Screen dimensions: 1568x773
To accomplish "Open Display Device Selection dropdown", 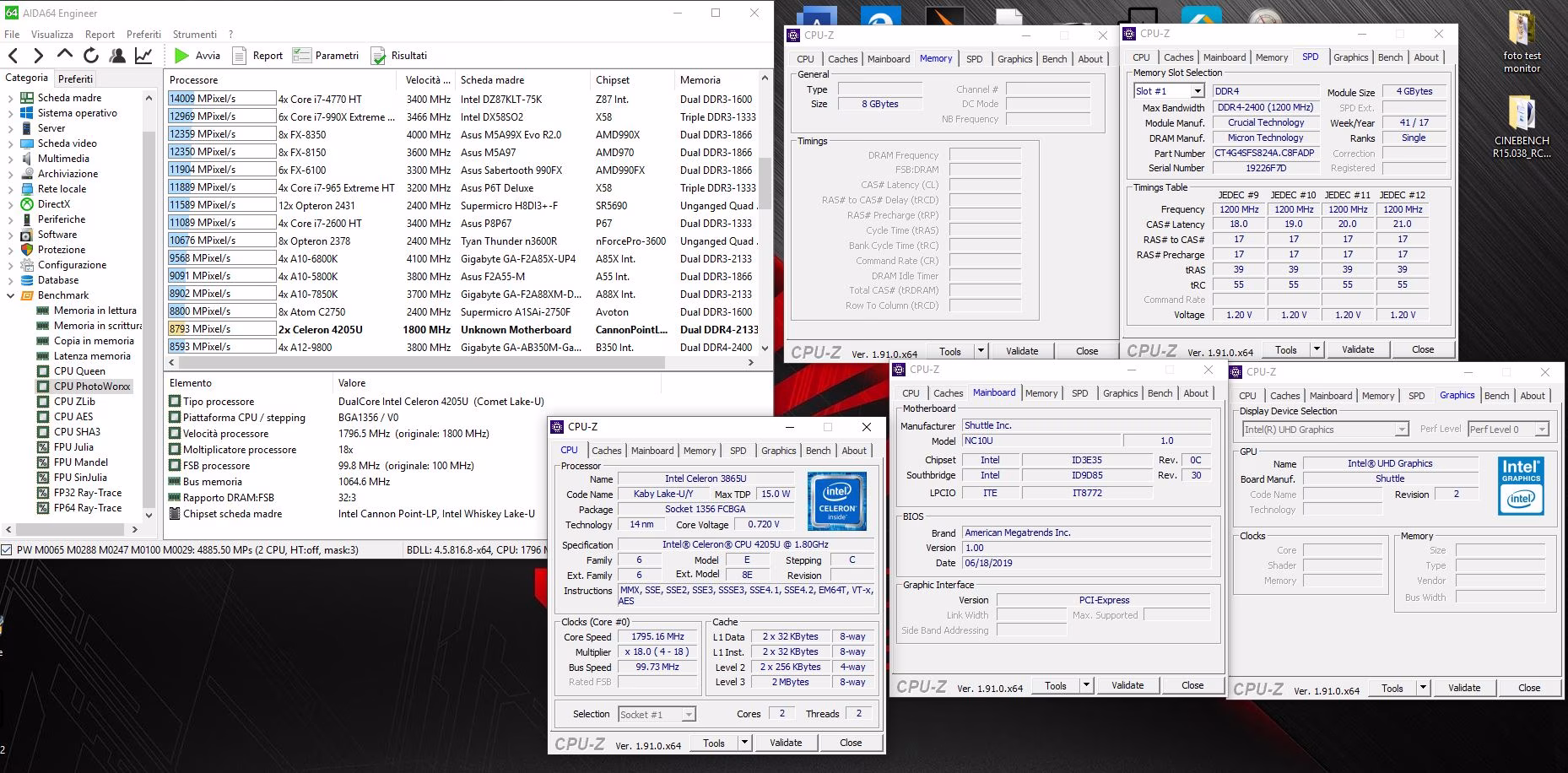I will point(1402,430).
